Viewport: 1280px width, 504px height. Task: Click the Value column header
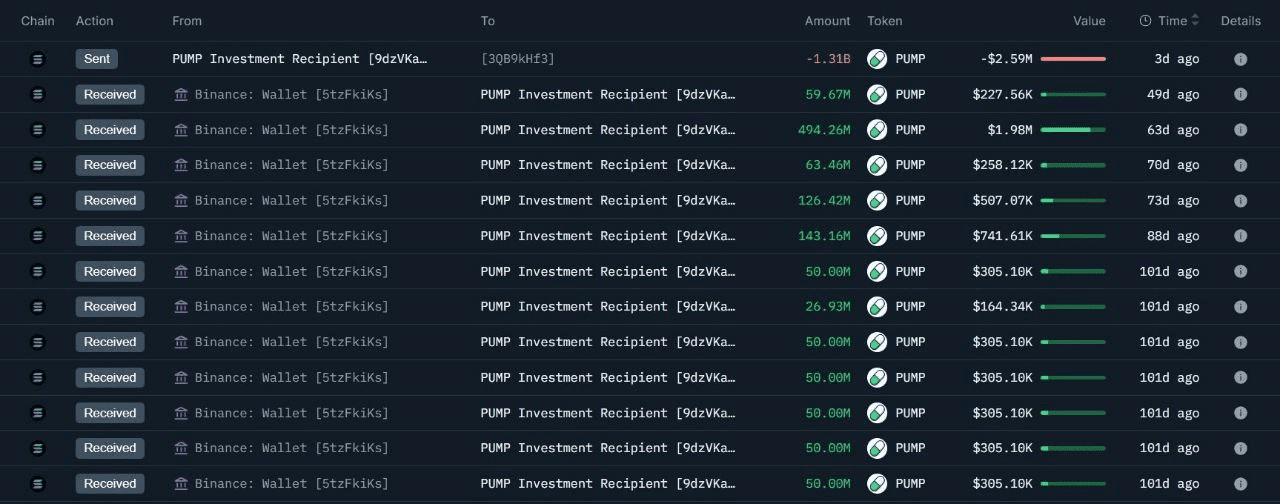pos(1089,21)
